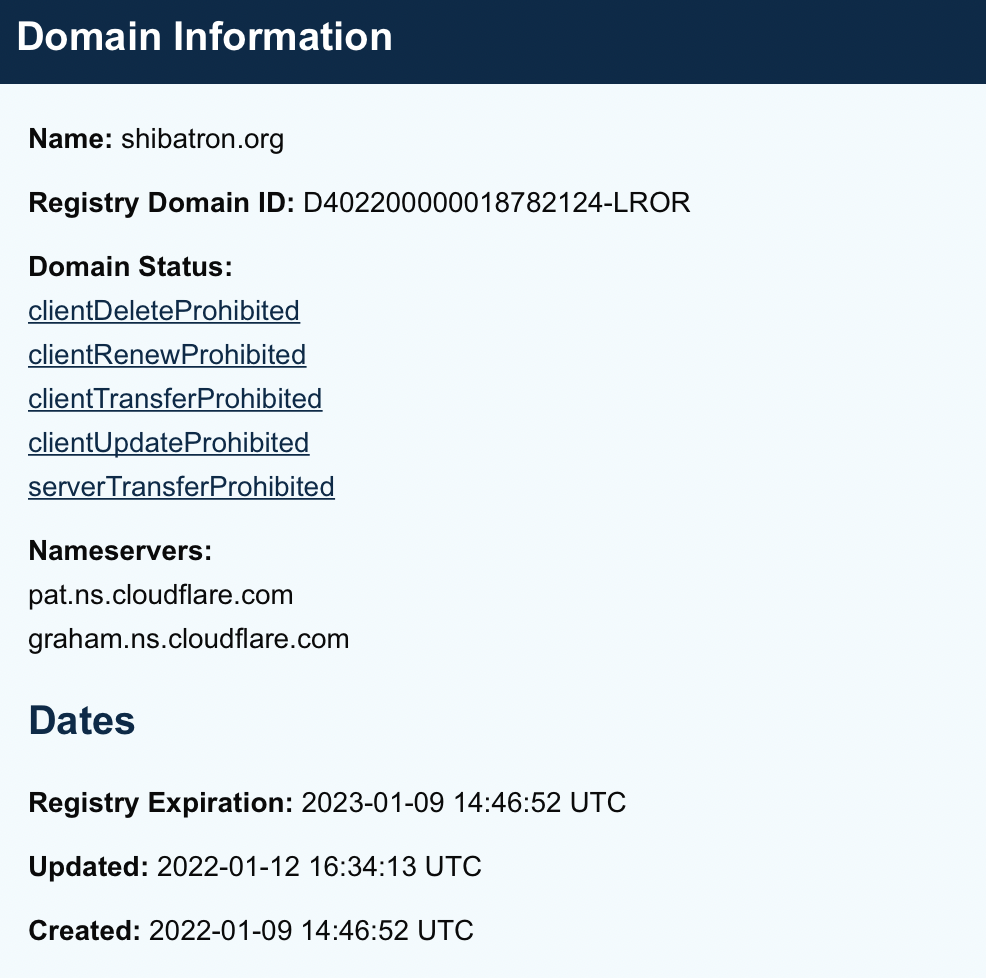Click the Created timestamp value
The image size is (986, 978).
coord(311,930)
